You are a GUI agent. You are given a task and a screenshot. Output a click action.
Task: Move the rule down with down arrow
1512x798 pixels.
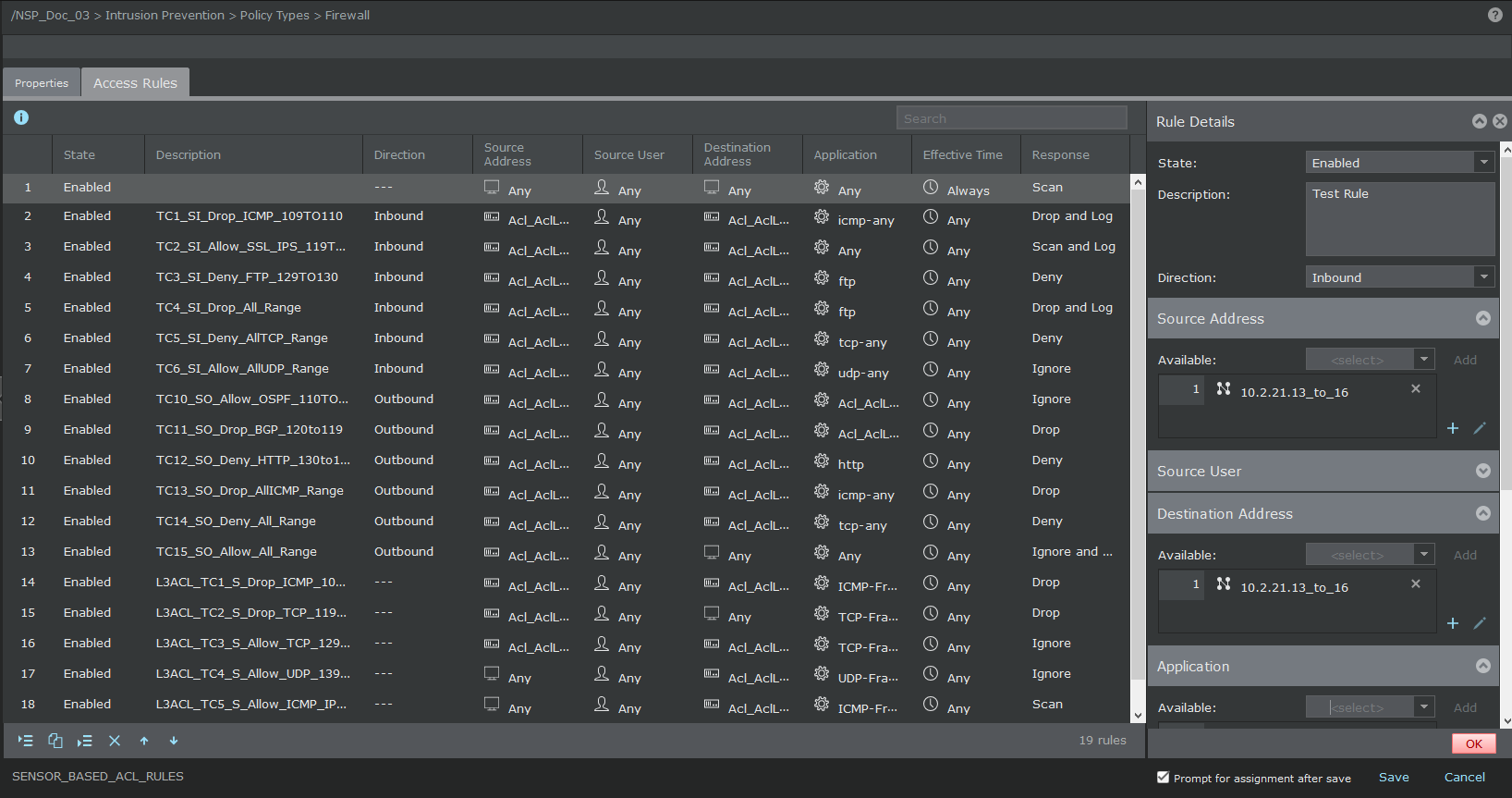pos(174,741)
